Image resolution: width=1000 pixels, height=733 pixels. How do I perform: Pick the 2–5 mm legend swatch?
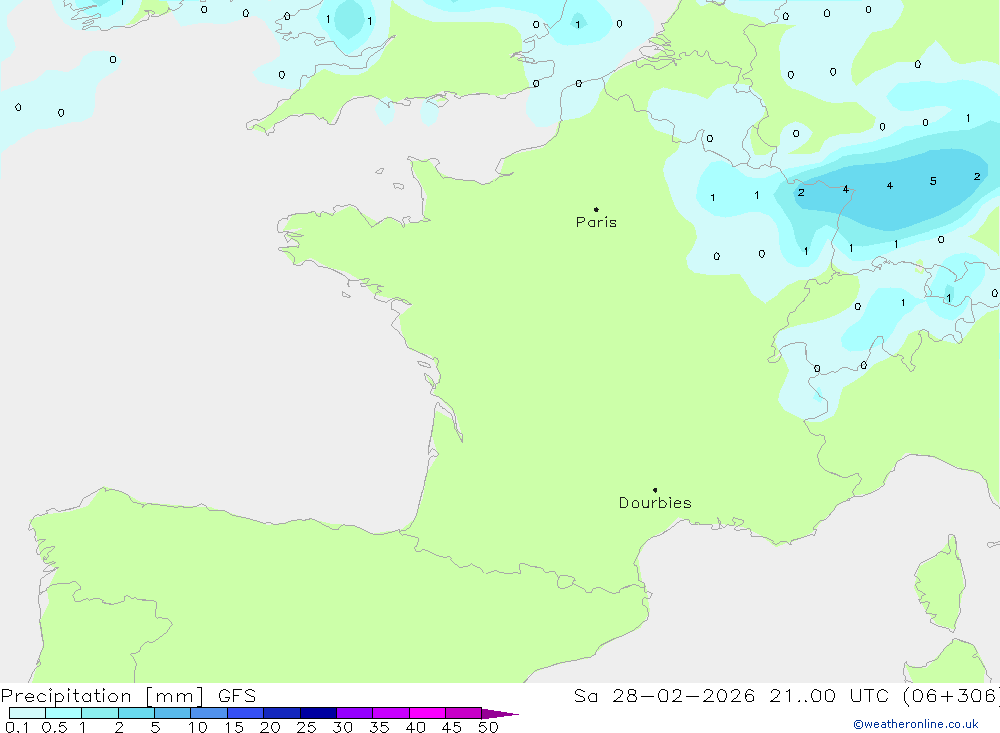[136, 713]
